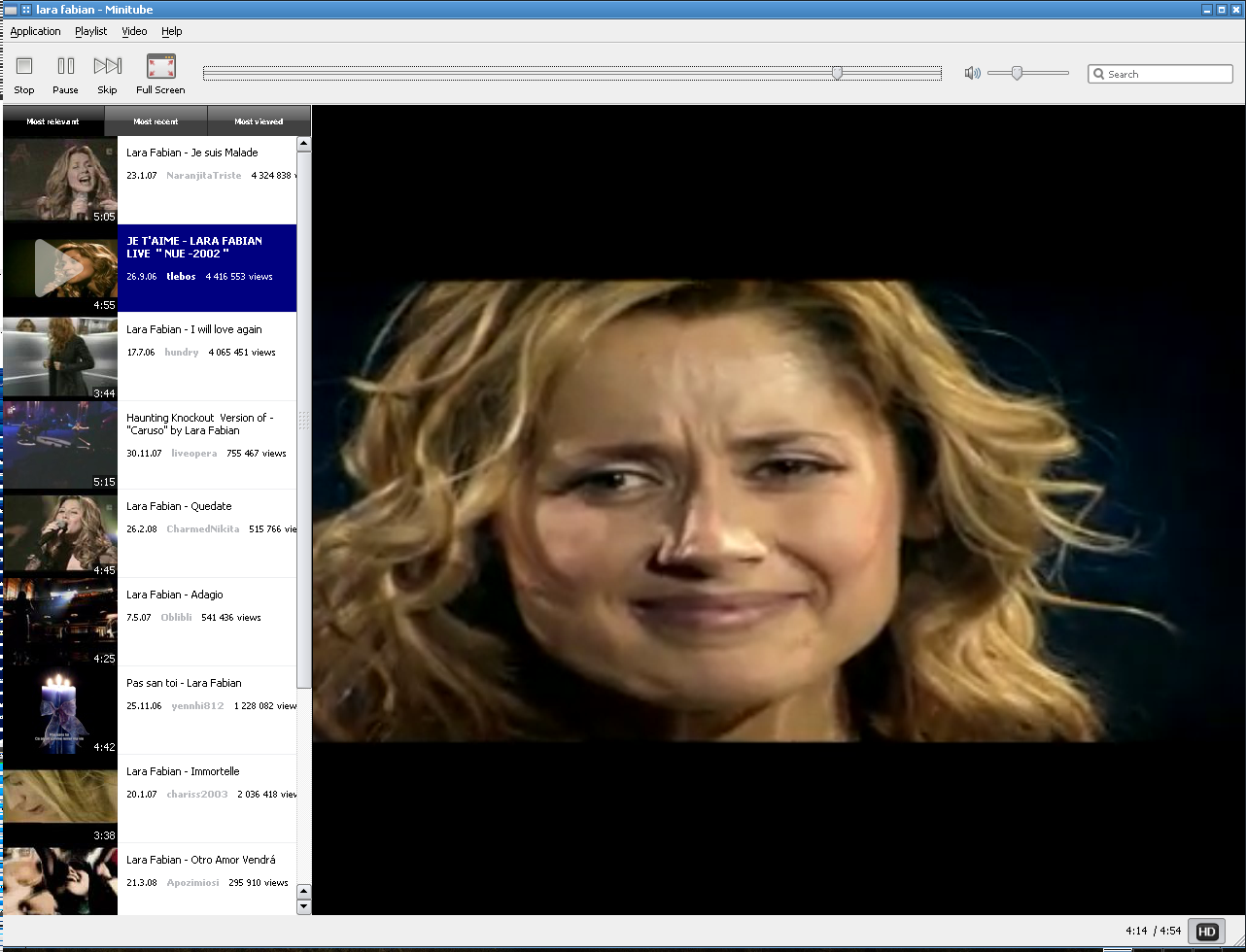Click uploader name Oblibli
The height and width of the screenshot is (952, 1246).
[x=176, y=618]
